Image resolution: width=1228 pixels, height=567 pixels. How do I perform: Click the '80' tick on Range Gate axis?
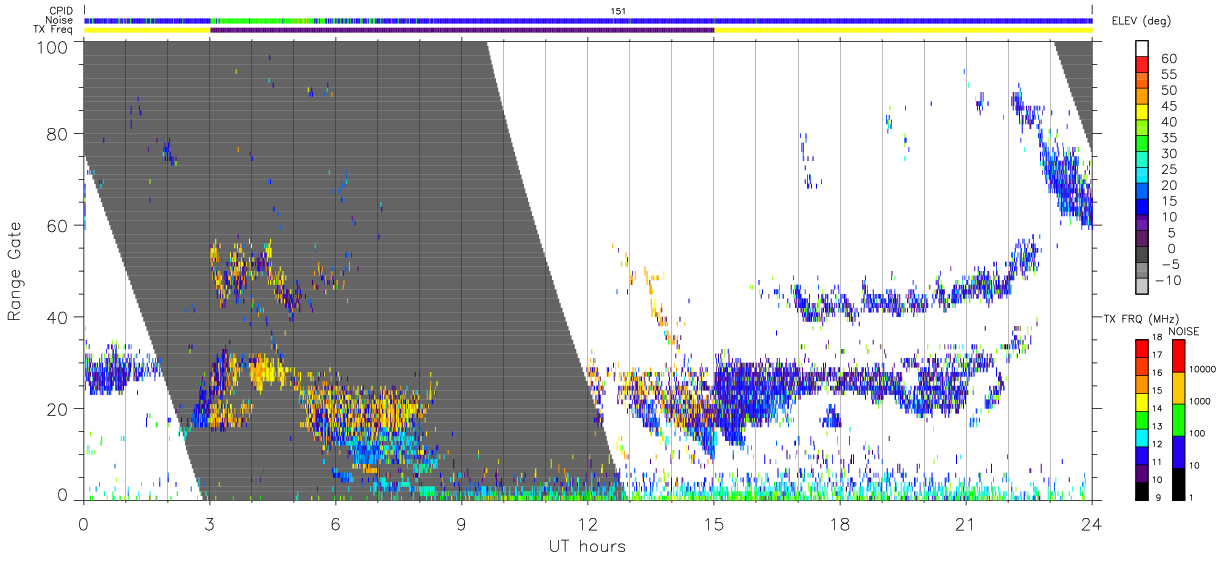point(57,134)
